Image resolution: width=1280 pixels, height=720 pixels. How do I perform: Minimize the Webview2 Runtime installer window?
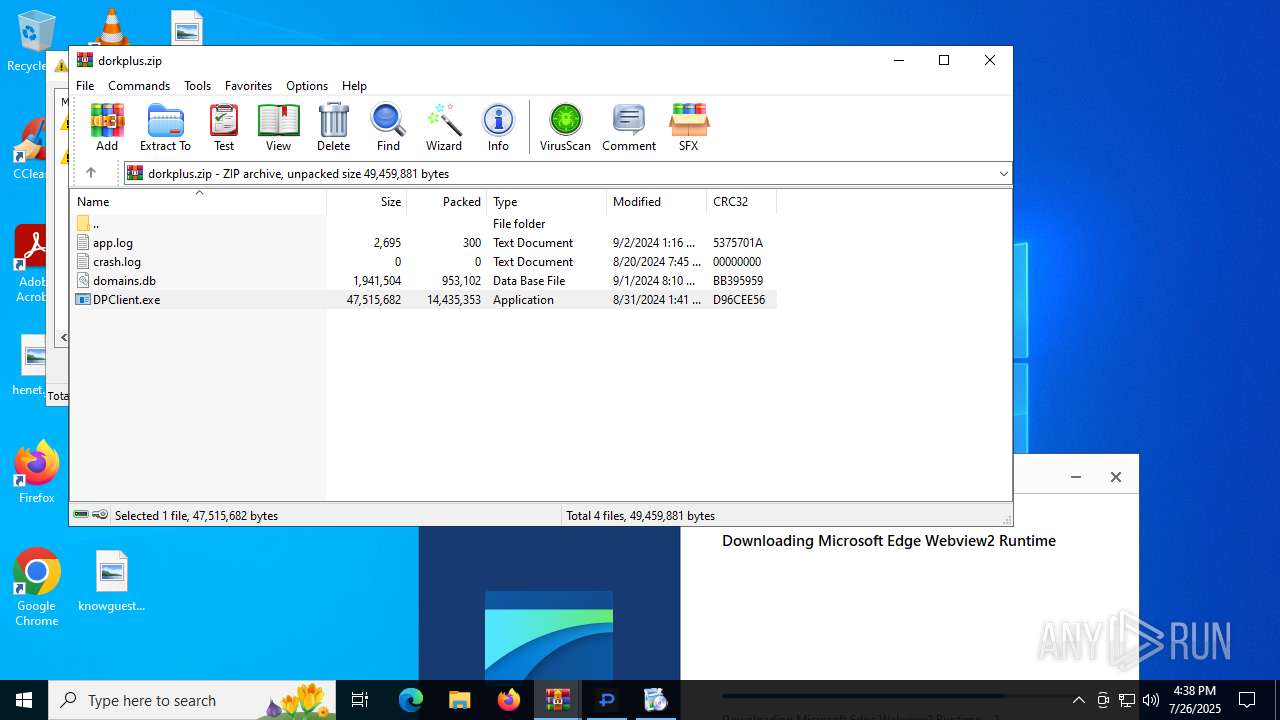(x=1076, y=477)
